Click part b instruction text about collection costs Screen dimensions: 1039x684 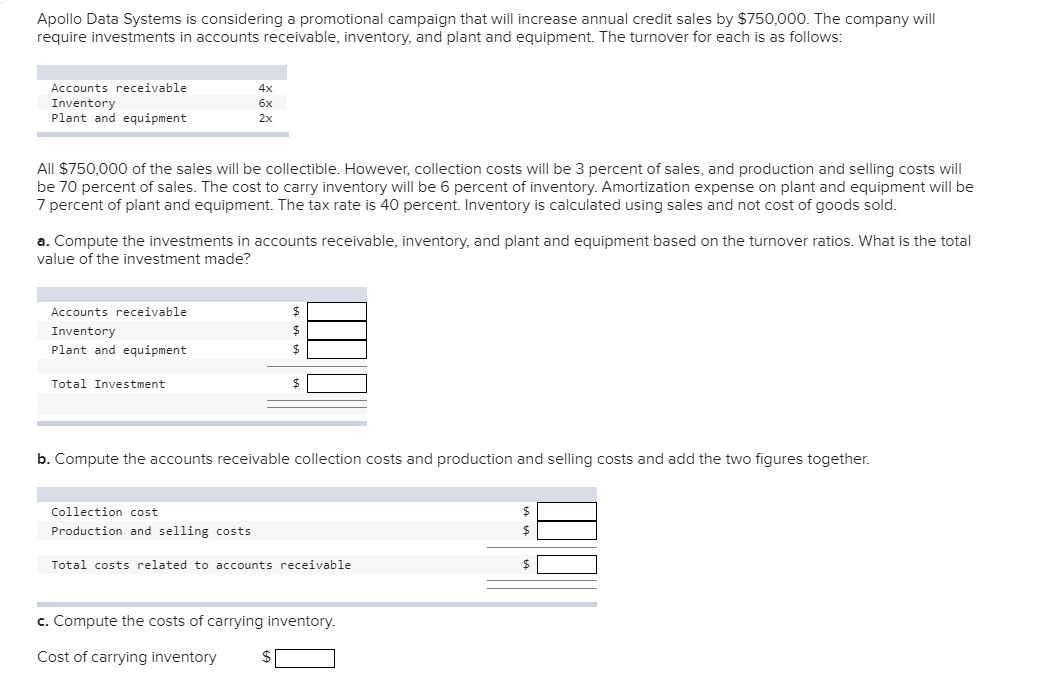coord(453,459)
